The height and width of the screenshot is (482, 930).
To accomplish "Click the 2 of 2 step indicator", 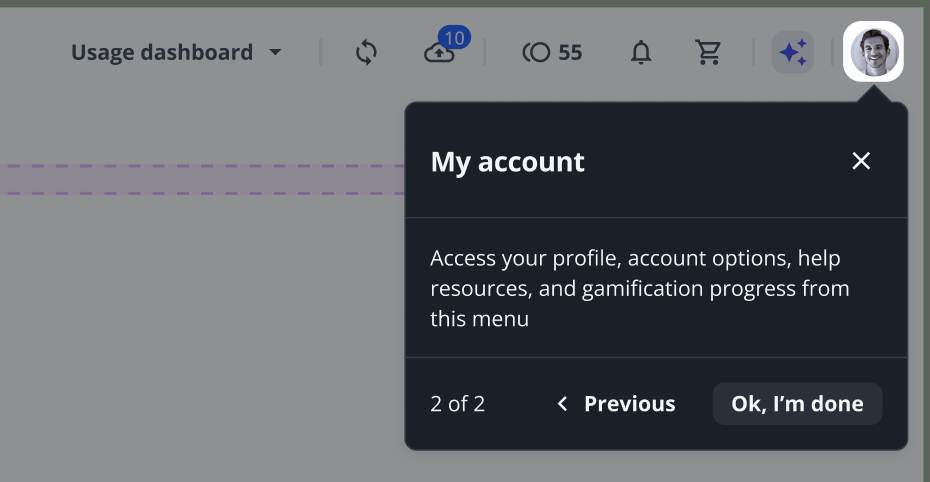I will 457,404.
